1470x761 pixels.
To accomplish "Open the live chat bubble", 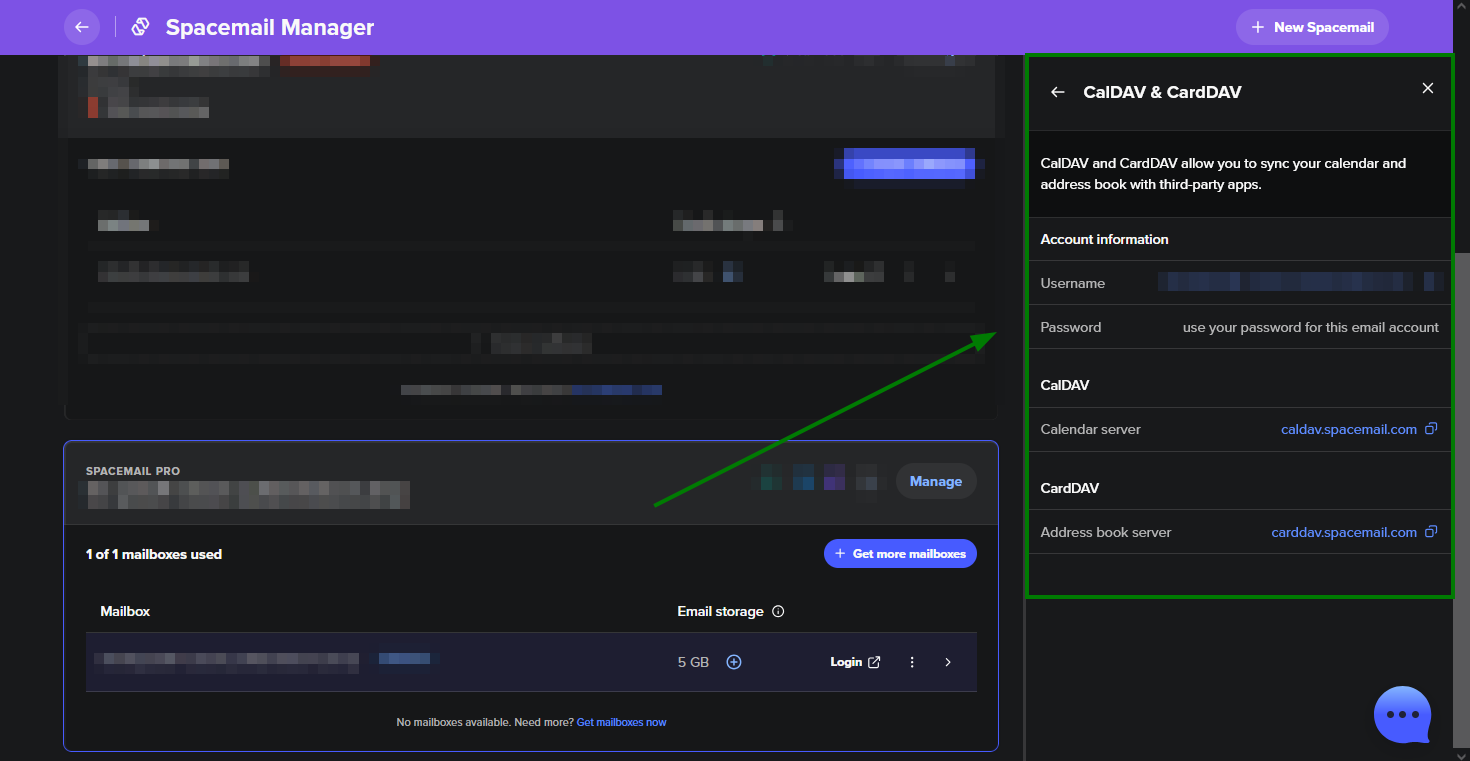I will point(1402,715).
